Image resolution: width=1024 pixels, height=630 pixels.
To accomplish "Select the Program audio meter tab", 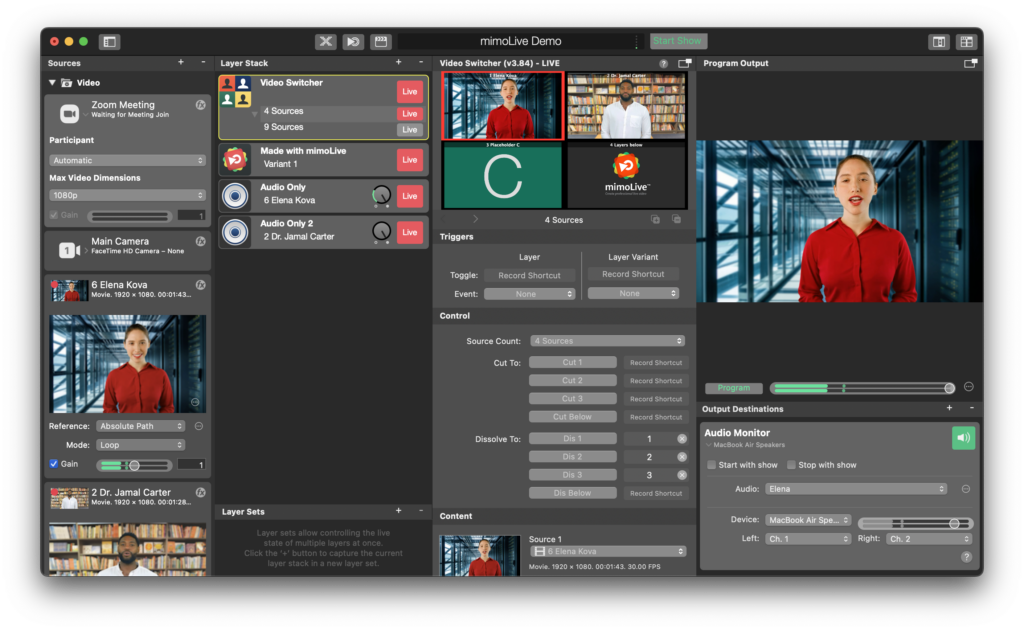I will tap(733, 387).
